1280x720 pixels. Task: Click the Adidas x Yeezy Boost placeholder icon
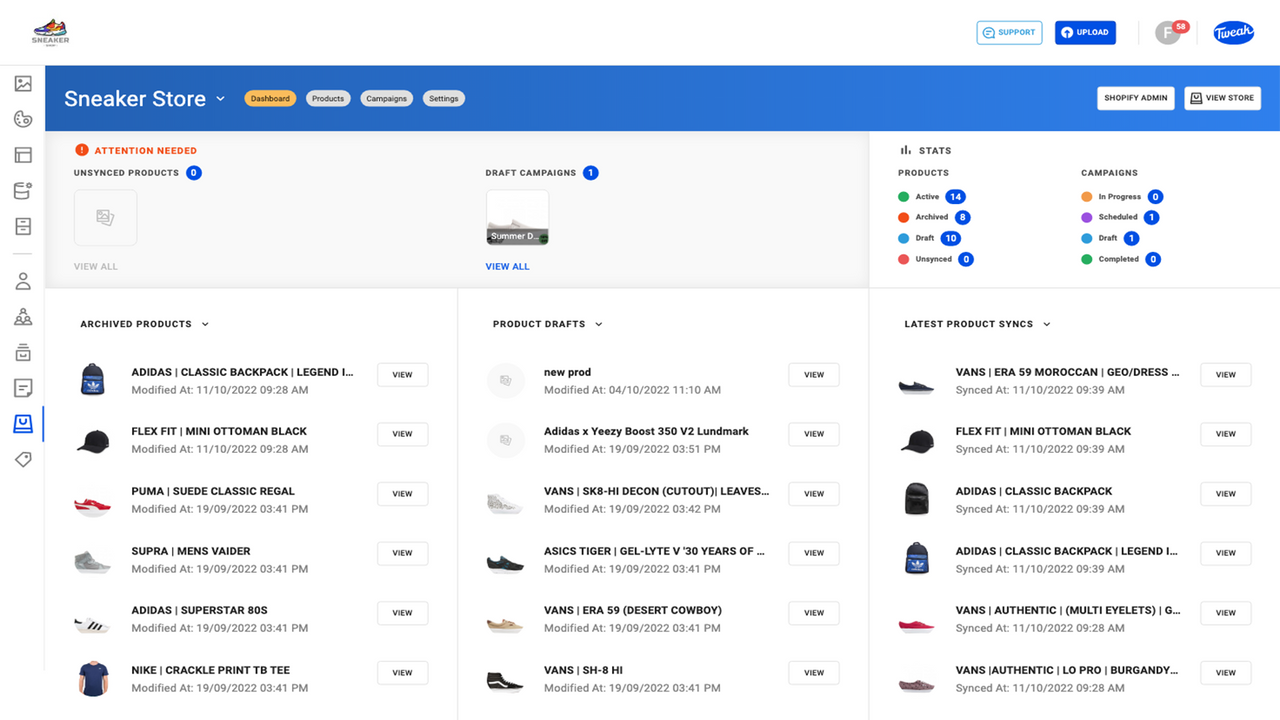505,440
